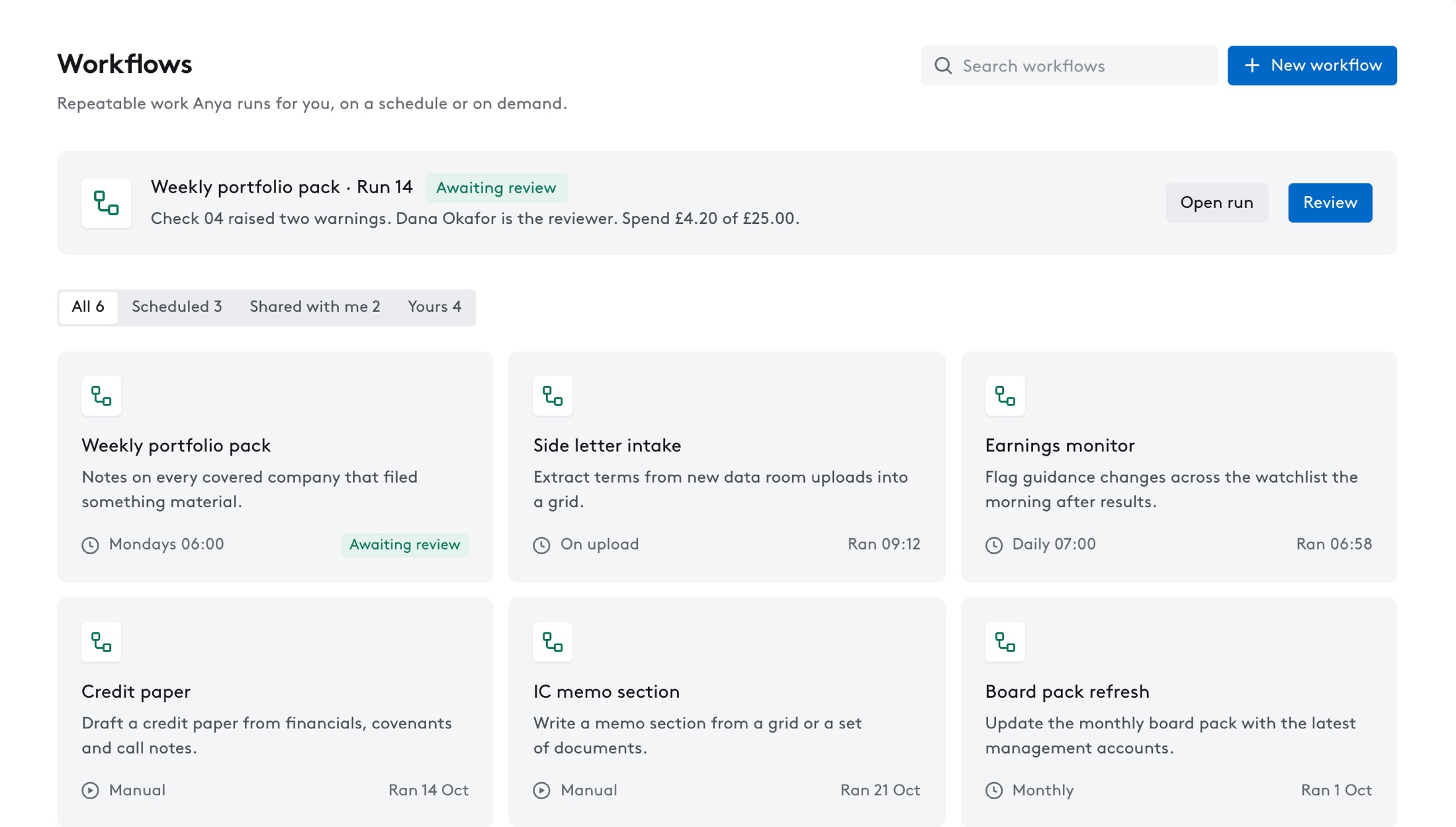Click the Daily 07:00 schedule text
Image resolution: width=1456 pixels, height=827 pixels.
click(1054, 545)
